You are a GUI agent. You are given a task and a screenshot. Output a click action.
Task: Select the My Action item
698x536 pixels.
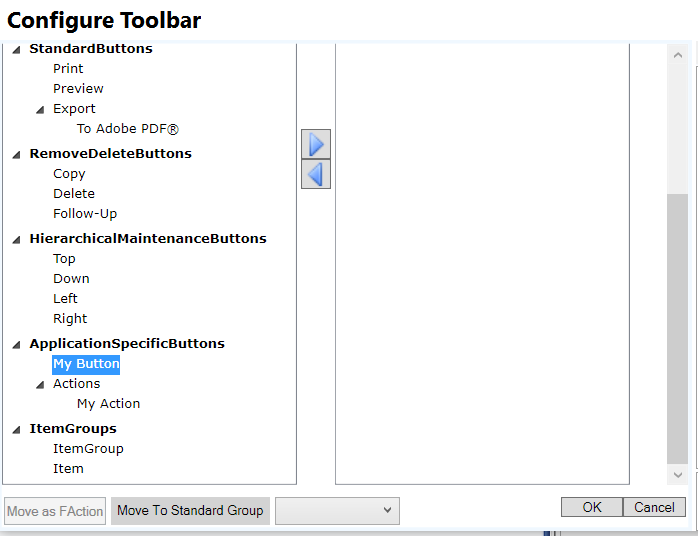[108, 404]
